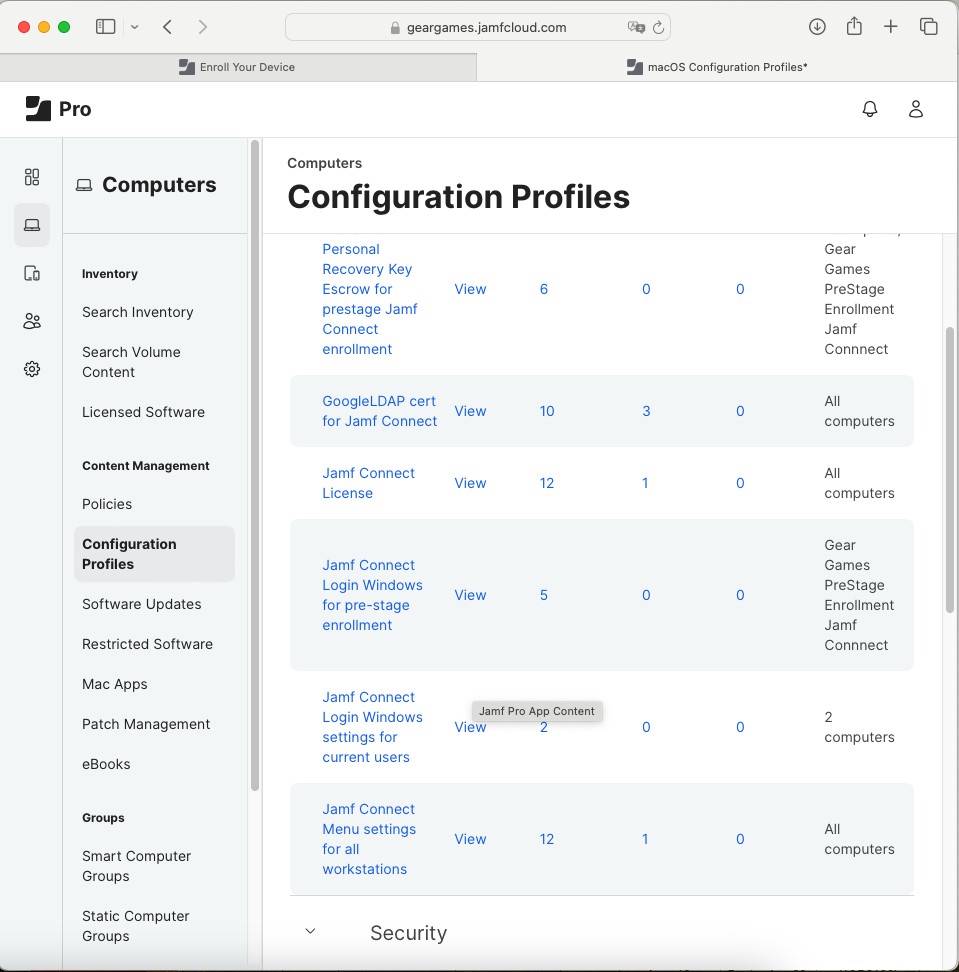
Task: Click the main page vertical scrollbar
Action: pos(949,470)
